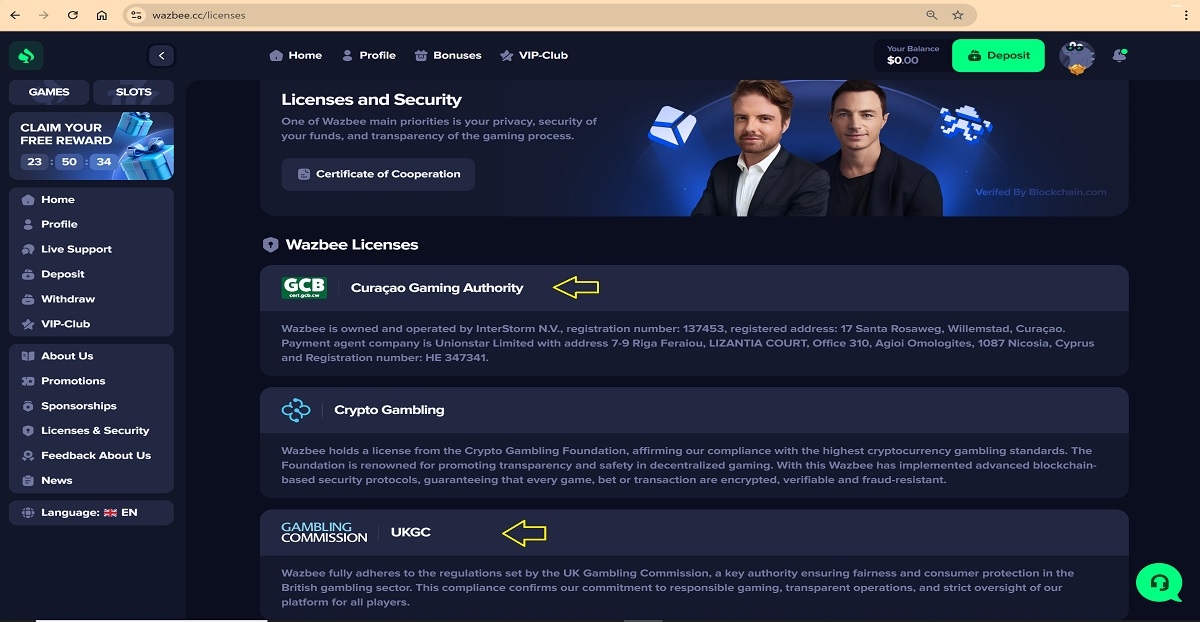Screen dimensions: 1200x622
Task: Open the Certificate of Cooperation button
Action: click(378, 174)
